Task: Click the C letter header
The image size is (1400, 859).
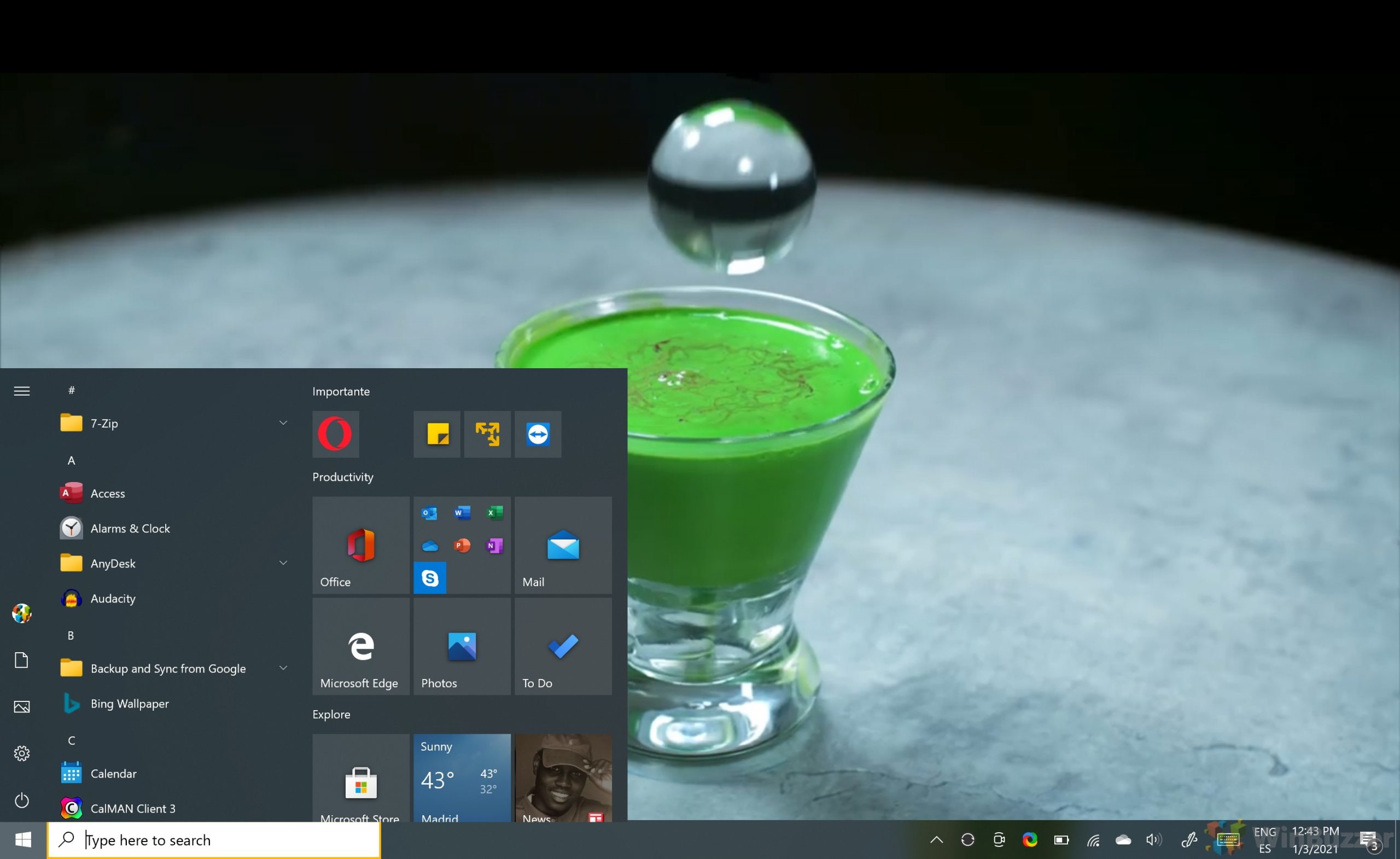Action: (72, 740)
